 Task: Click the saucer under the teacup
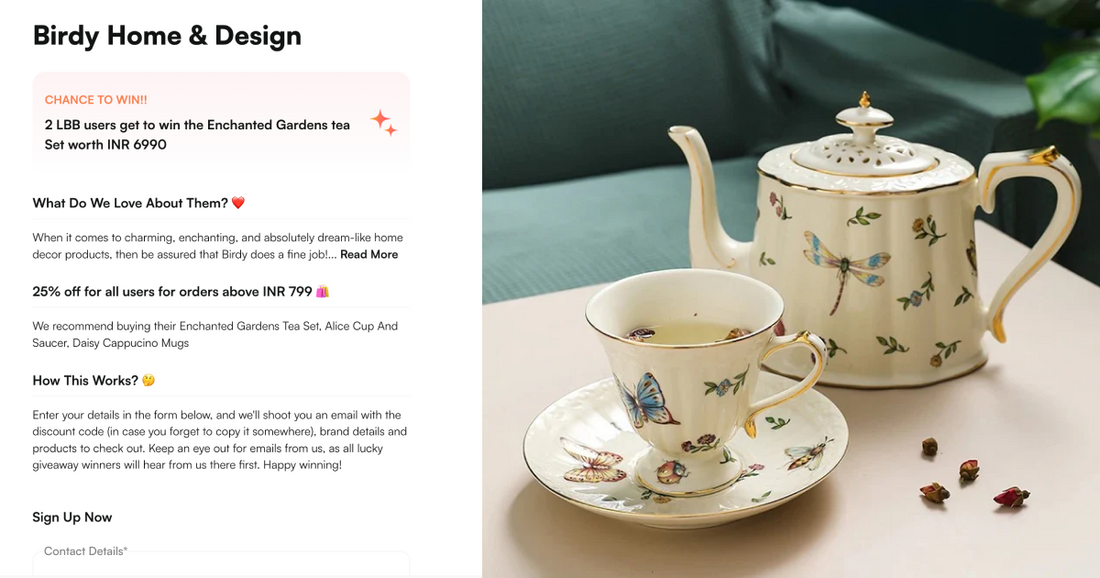[686, 453]
